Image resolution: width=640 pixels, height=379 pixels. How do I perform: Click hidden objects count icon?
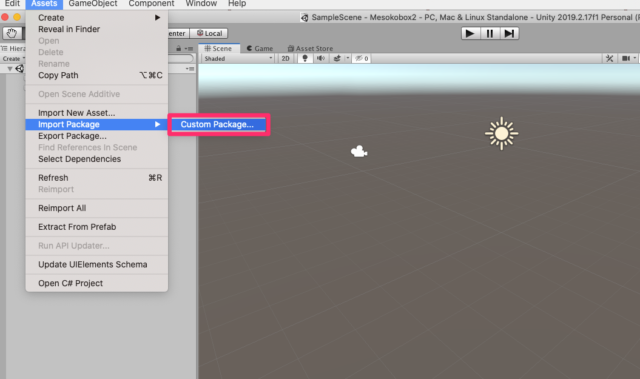point(362,58)
